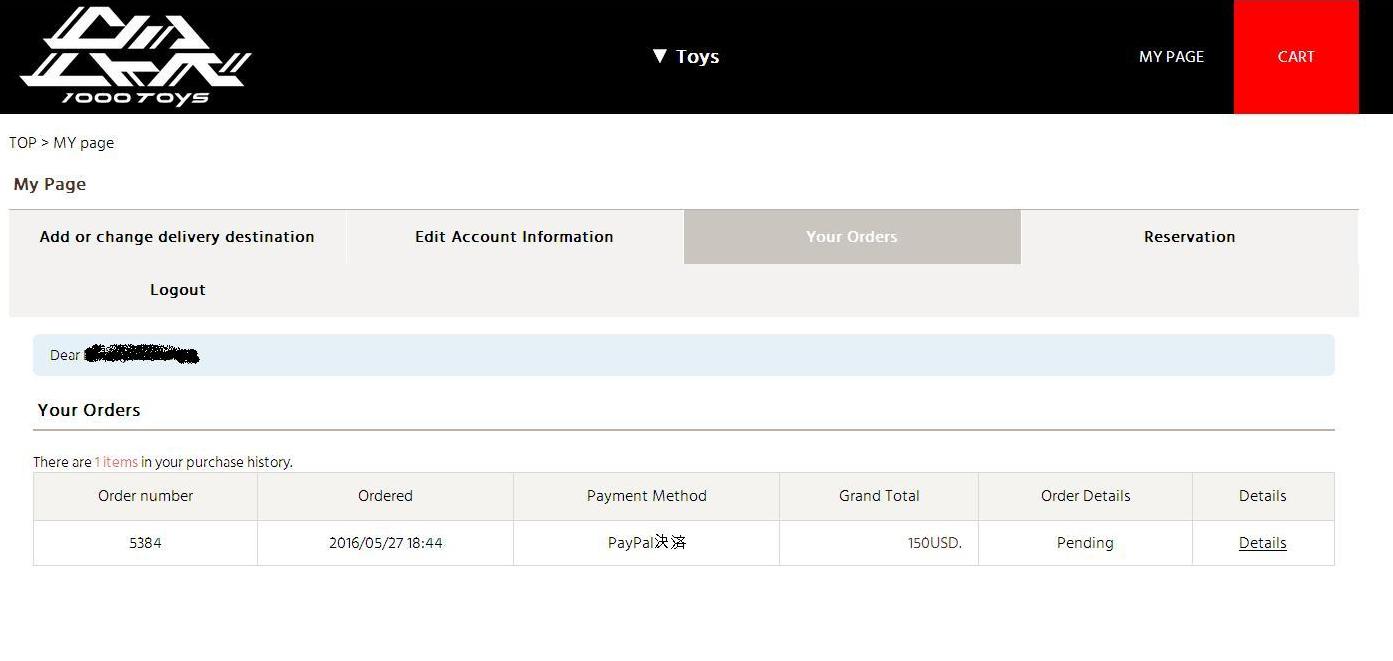Viewport: 1393px width, 661px height.
Task: Click order number 5384
Action: pos(145,543)
